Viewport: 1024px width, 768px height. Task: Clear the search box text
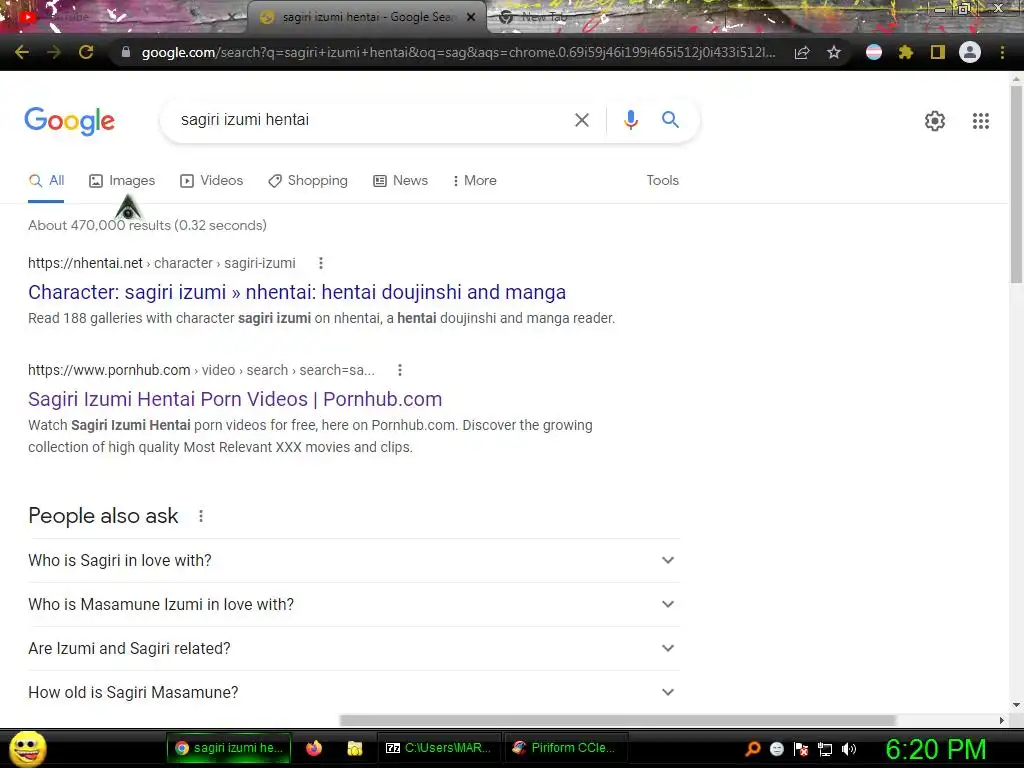[582, 120]
